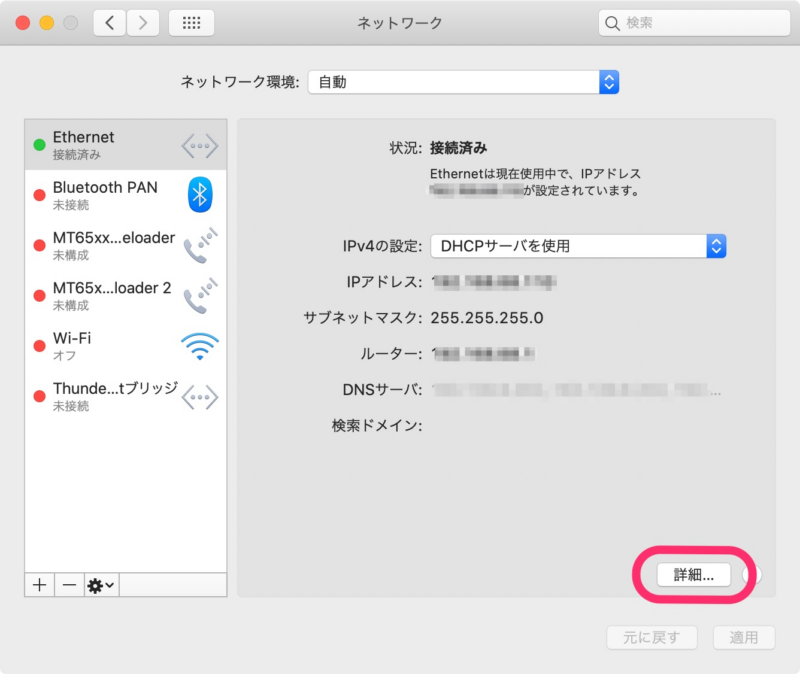Viewport: 800px width, 674px height.
Task: Remove selected service with minus button
Action: pyautogui.click(x=68, y=585)
